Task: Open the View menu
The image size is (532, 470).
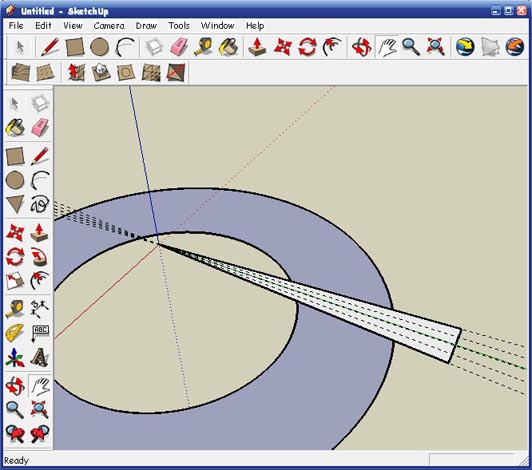Action: tap(73, 26)
